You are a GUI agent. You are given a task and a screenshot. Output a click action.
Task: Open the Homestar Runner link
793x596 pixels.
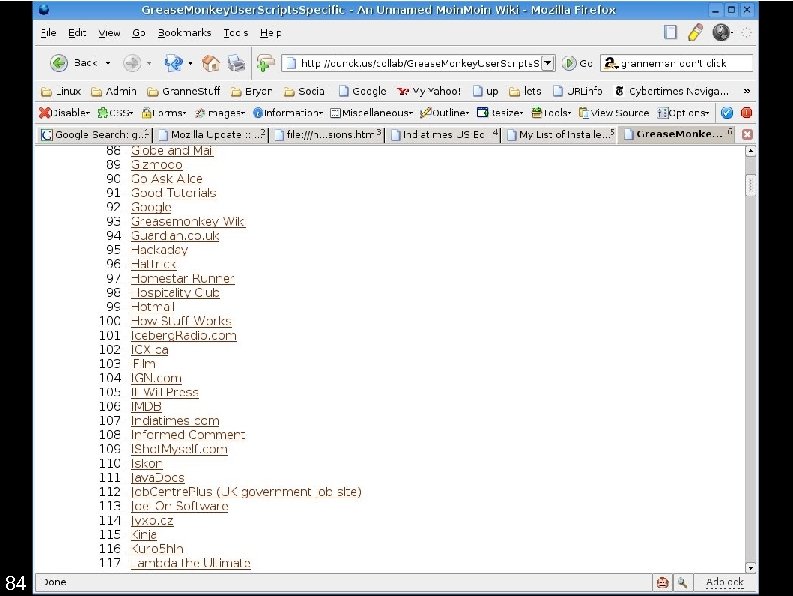(x=183, y=278)
